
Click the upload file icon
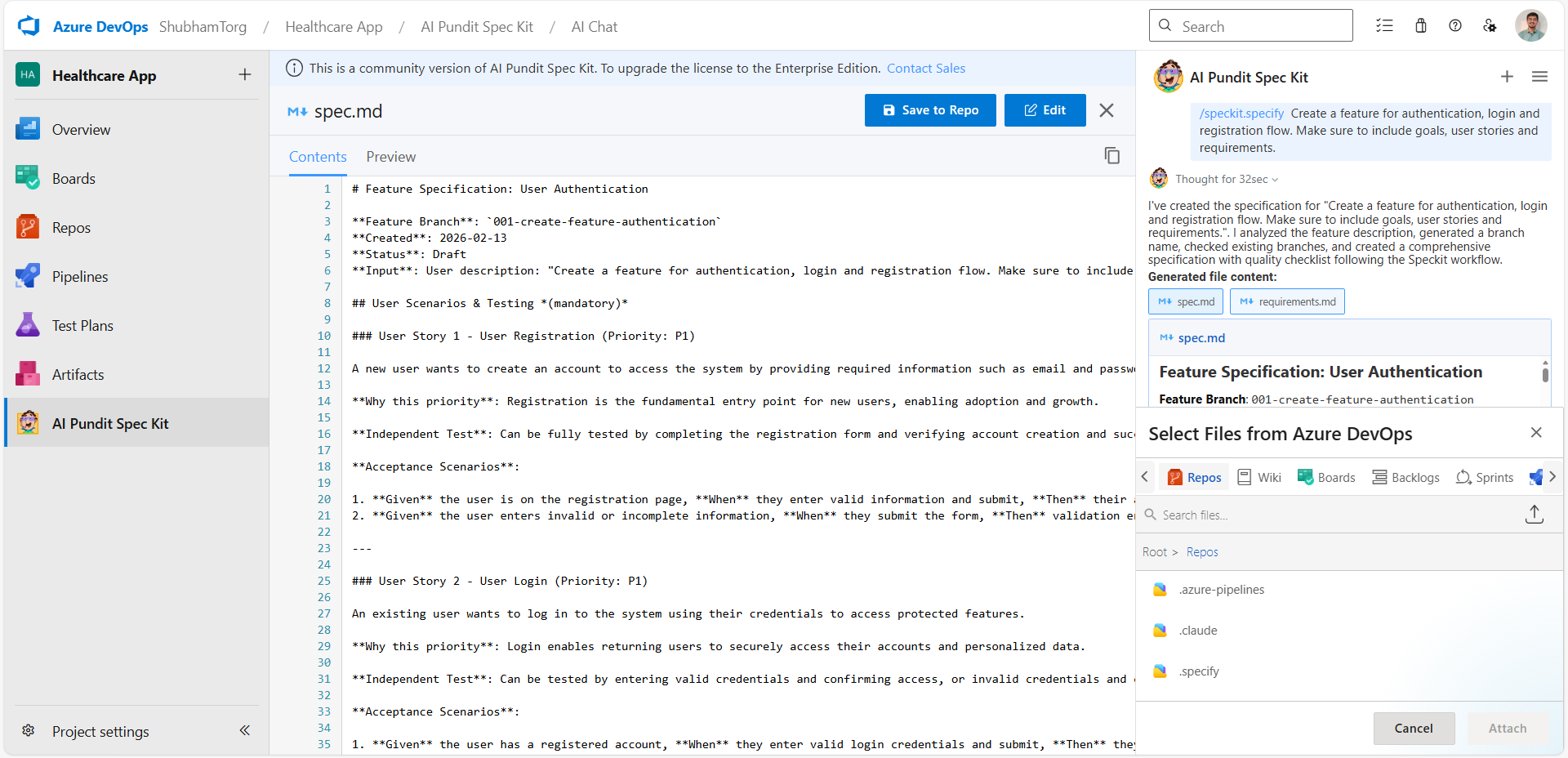1534,515
